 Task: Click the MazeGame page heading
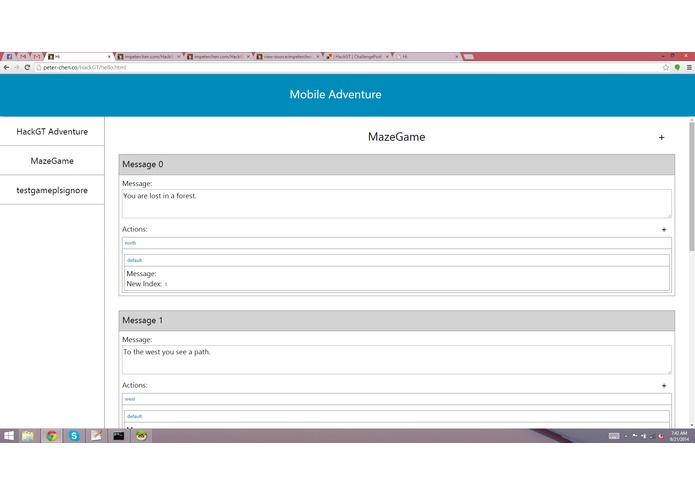coord(396,137)
